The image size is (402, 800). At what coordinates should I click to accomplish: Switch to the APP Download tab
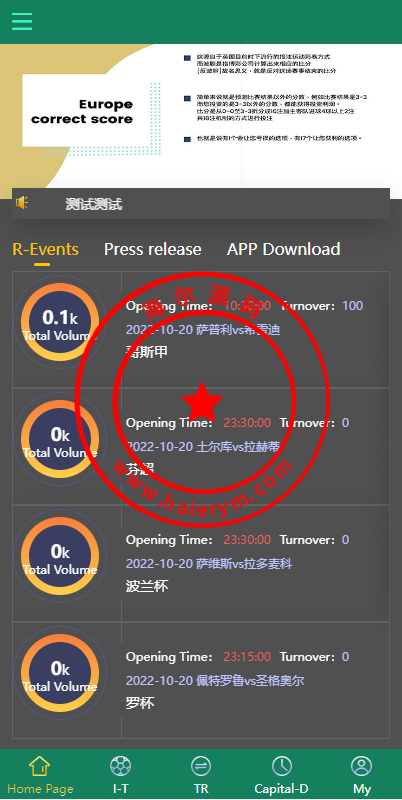pos(284,249)
